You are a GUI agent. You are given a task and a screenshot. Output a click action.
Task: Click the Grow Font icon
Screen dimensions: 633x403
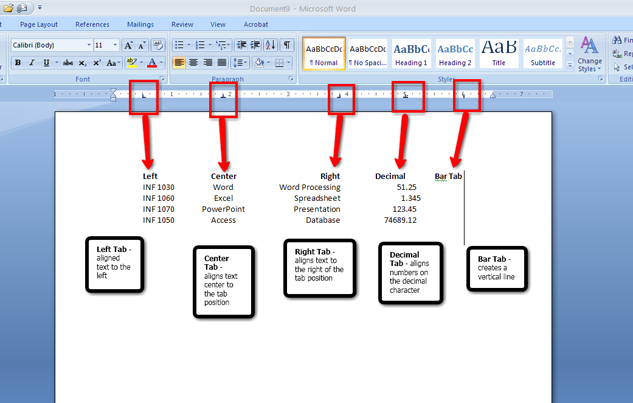[128, 45]
